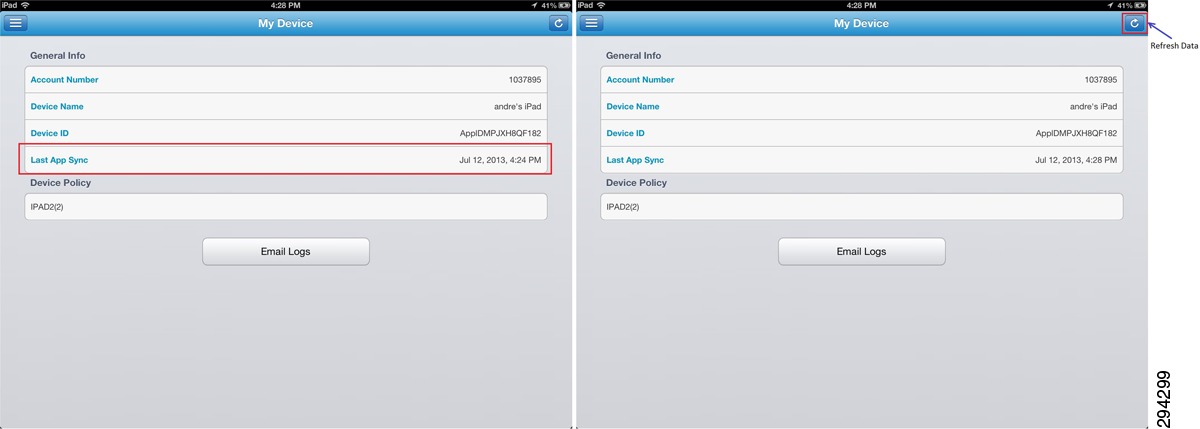Image resolution: width=1200 pixels, height=429 pixels.
Task: Tap refresh icon on left screen
Action: (558, 23)
